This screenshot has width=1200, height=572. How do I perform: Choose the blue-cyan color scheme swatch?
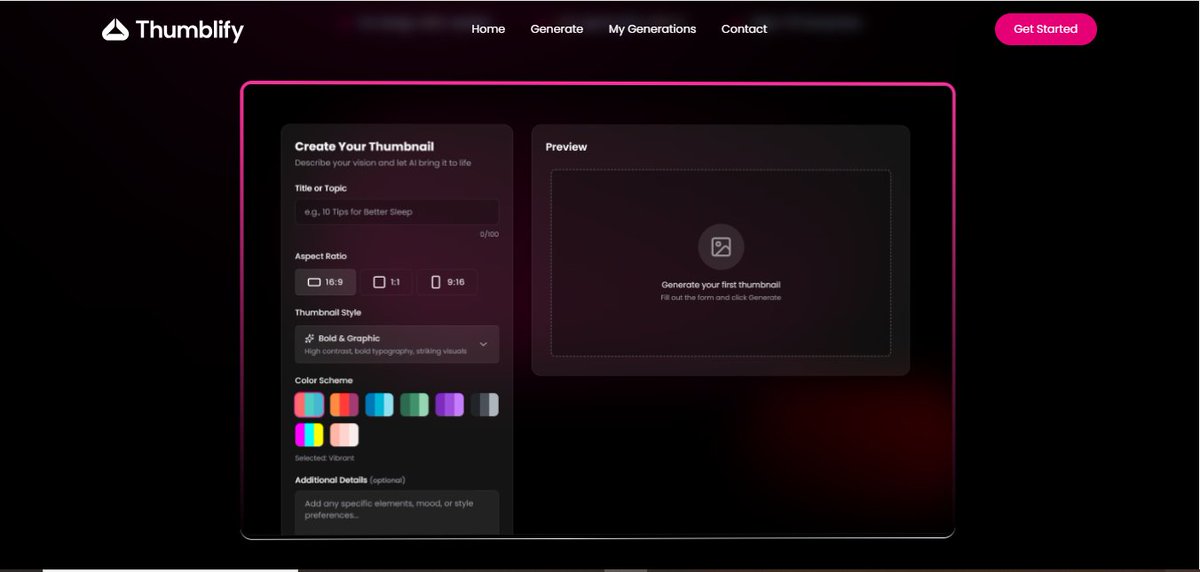point(379,404)
